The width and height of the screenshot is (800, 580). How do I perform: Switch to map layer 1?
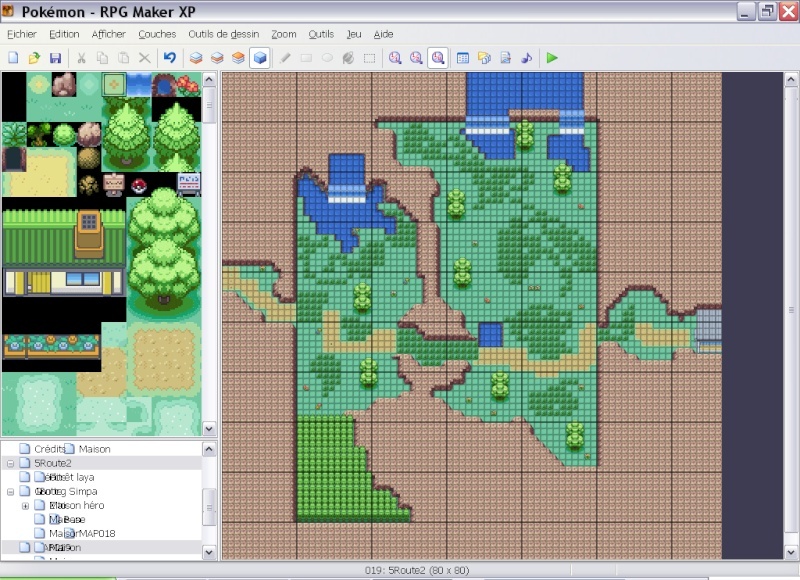(x=196, y=58)
